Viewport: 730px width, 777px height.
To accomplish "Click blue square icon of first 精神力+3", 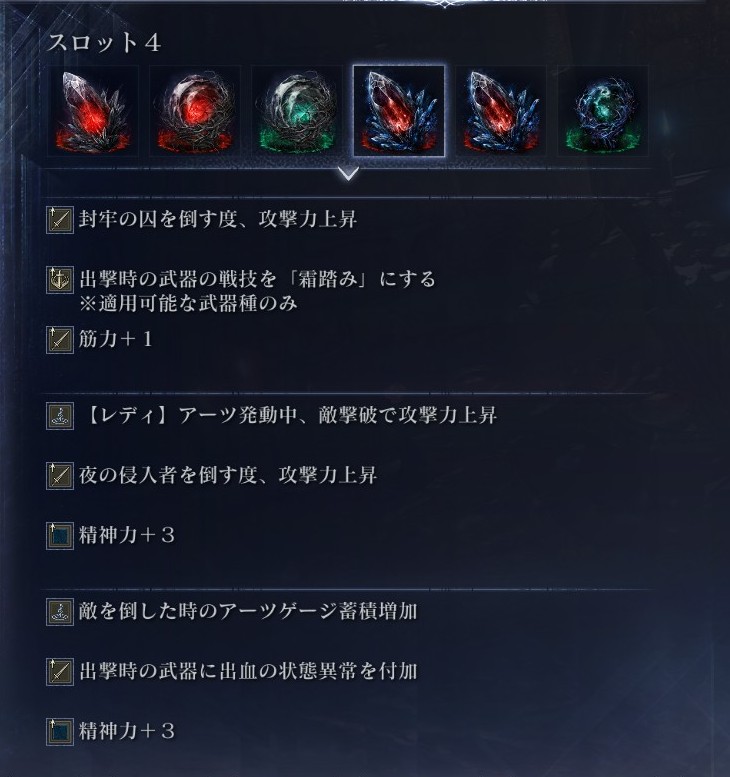I will click(x=60, y=536).
